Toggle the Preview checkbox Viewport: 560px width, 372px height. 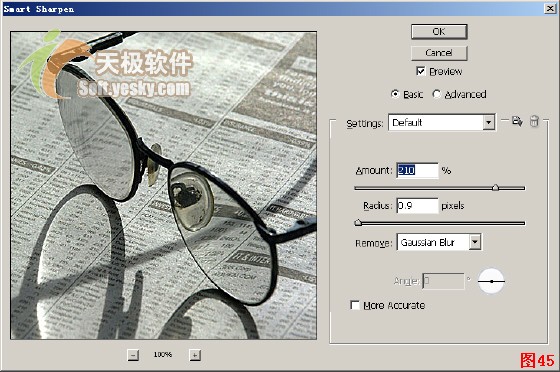(x=421, y=71)
